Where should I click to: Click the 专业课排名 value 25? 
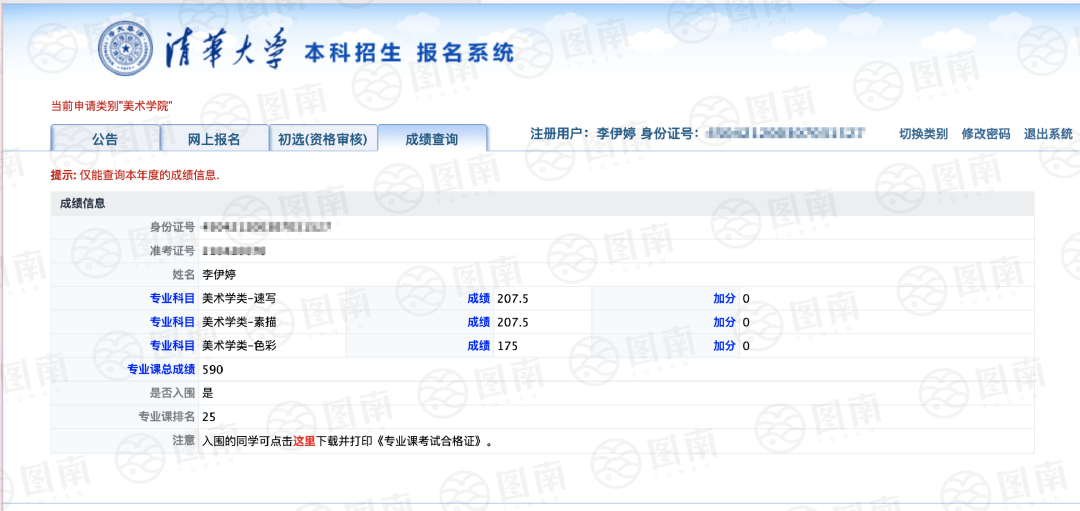[x=209, y=417]
